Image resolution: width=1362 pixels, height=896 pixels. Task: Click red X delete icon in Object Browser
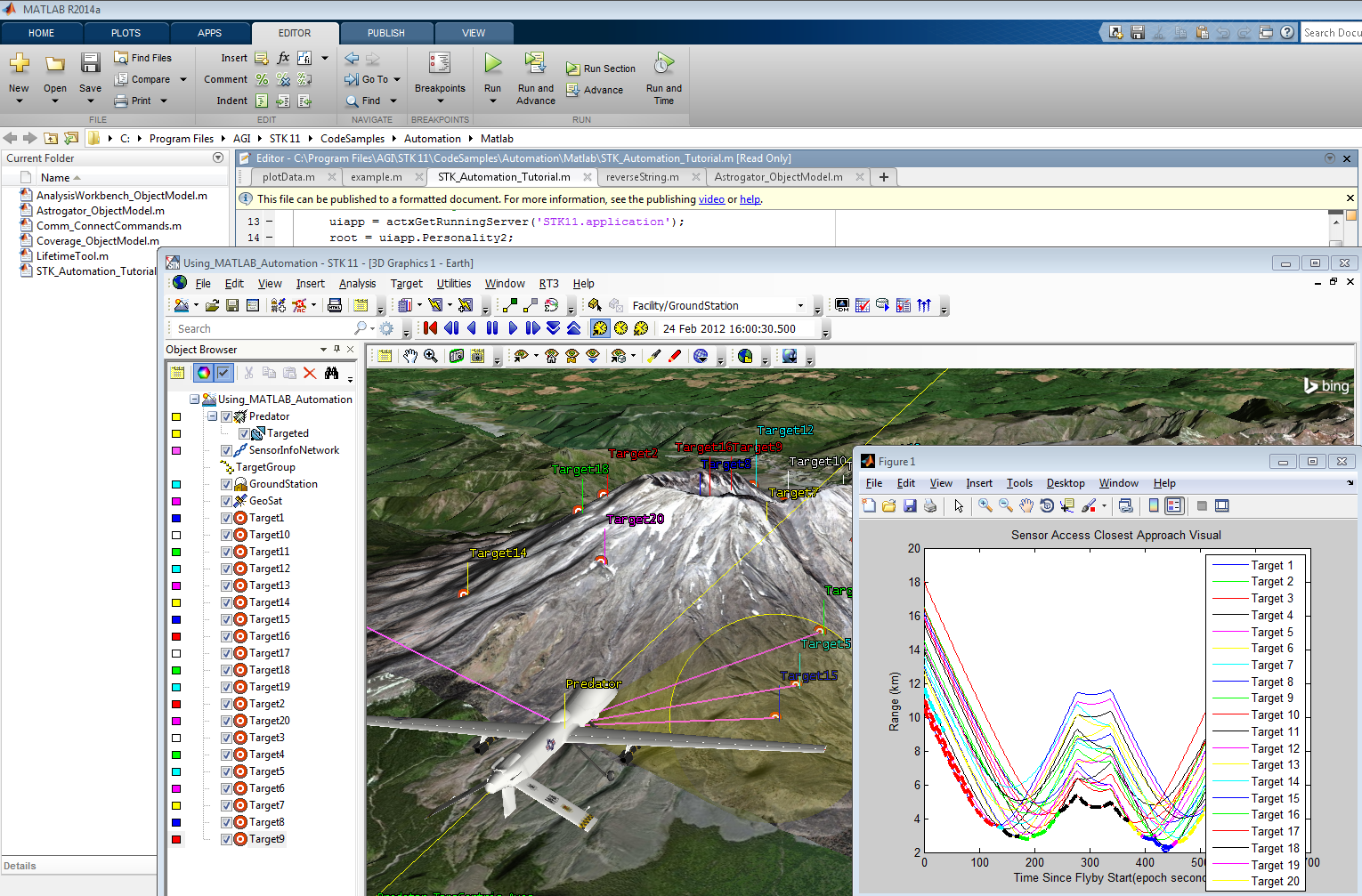pyautogui.click(x=310, y=373)
